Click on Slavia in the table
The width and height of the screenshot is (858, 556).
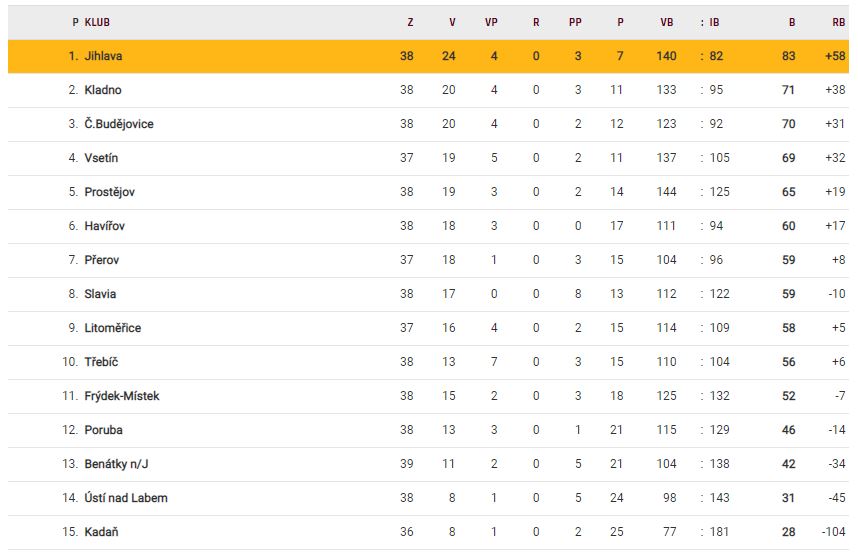pyautogui.click(x=100, y=294)
